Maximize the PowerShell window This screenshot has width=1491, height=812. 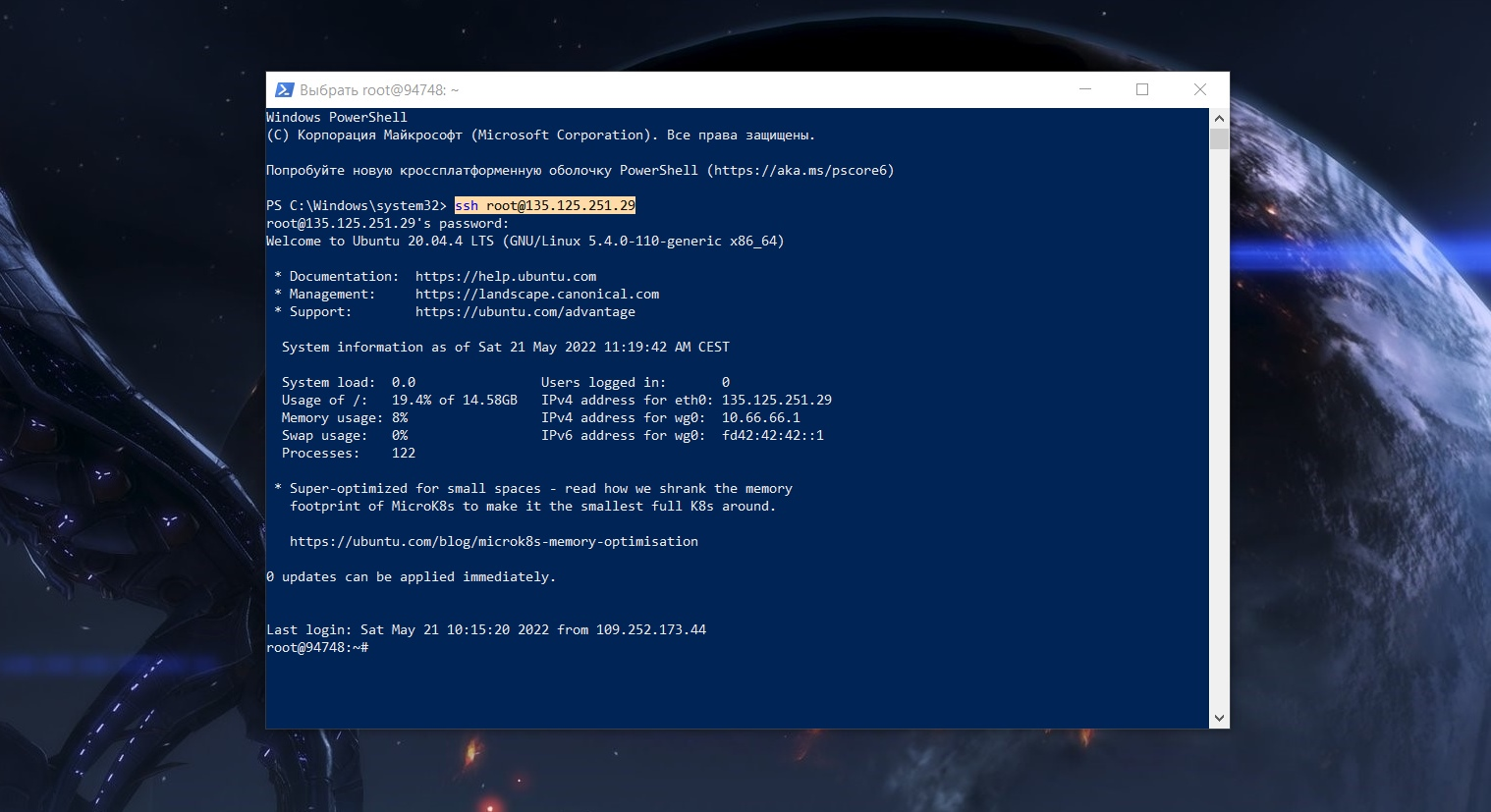1142,89
